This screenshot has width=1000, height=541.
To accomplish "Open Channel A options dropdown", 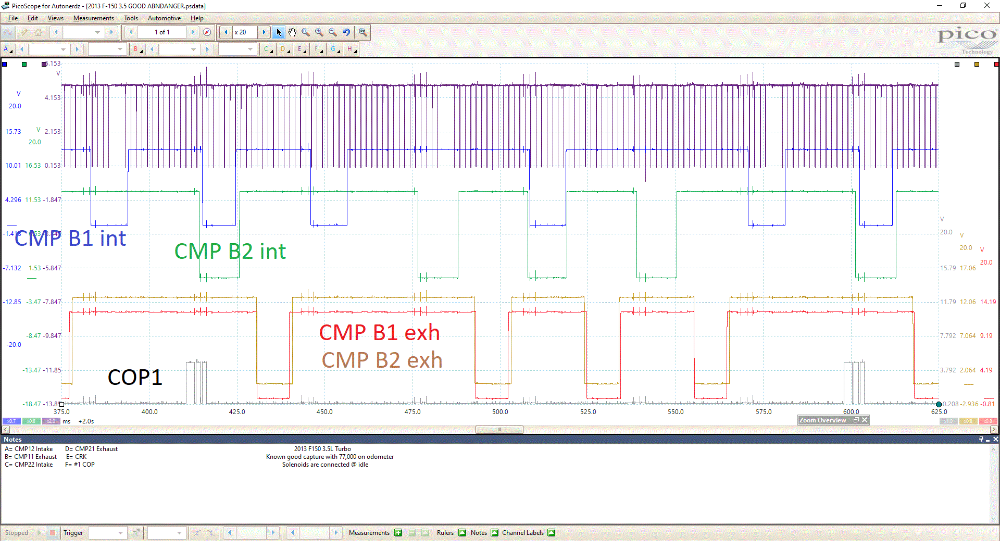I will [10, 49].
